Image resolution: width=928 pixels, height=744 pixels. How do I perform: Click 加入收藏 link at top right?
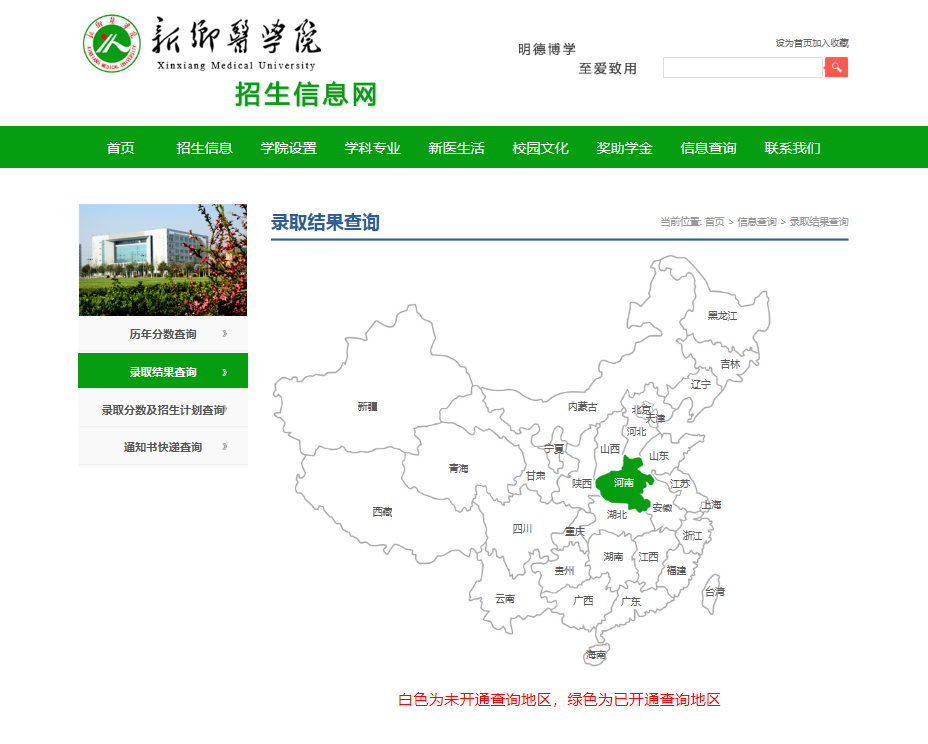[x=830, y=43]
